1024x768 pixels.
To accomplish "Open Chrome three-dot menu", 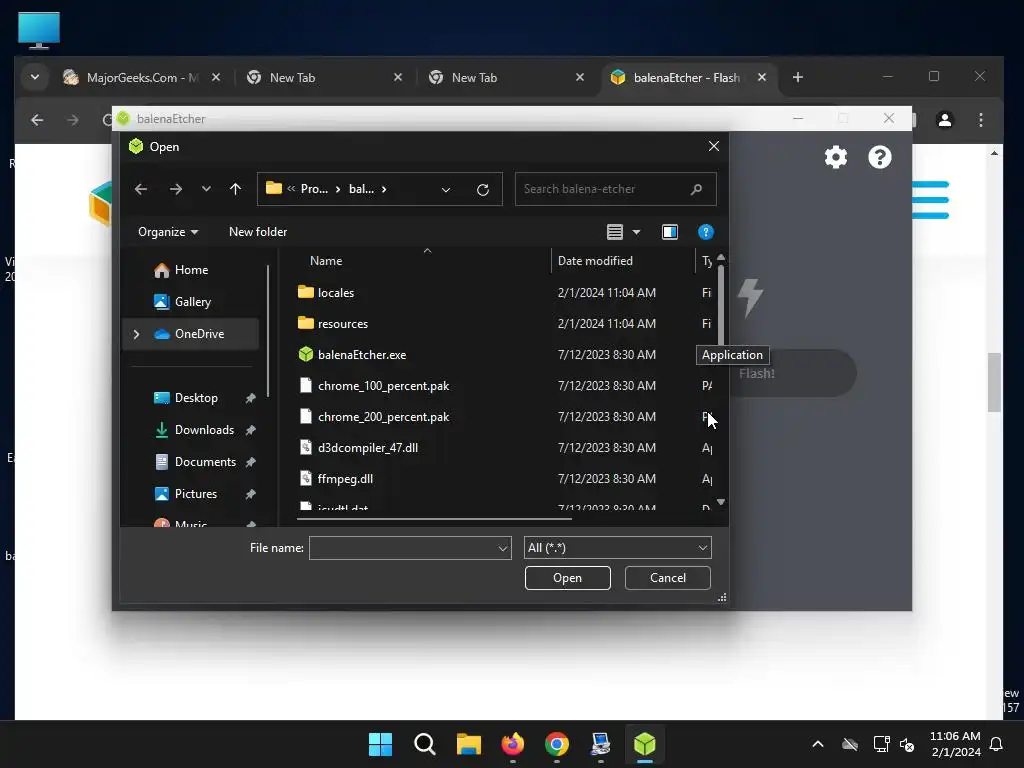I will tap(980, 120).
